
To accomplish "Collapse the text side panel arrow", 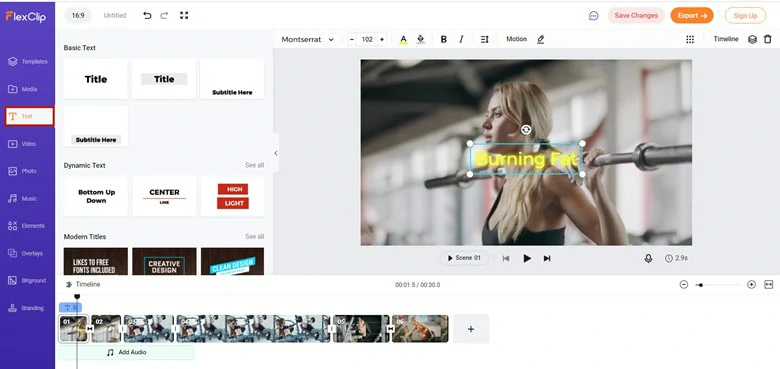I will point(276,153).
